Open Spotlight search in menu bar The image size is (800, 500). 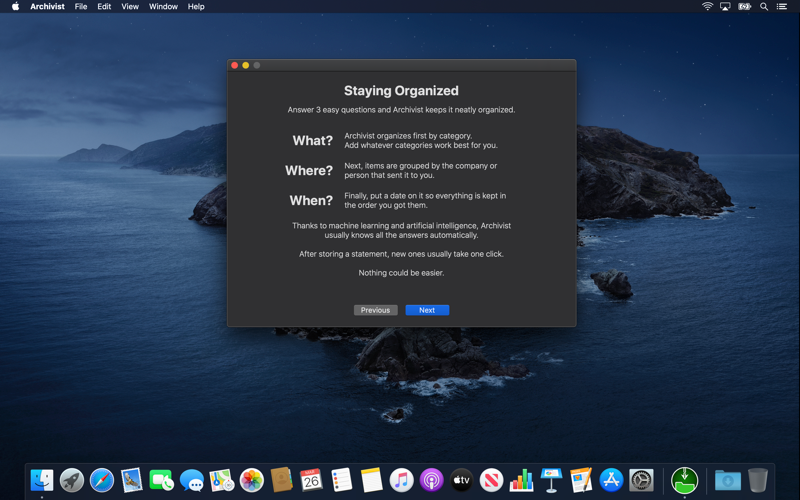[x=764, y=7]
